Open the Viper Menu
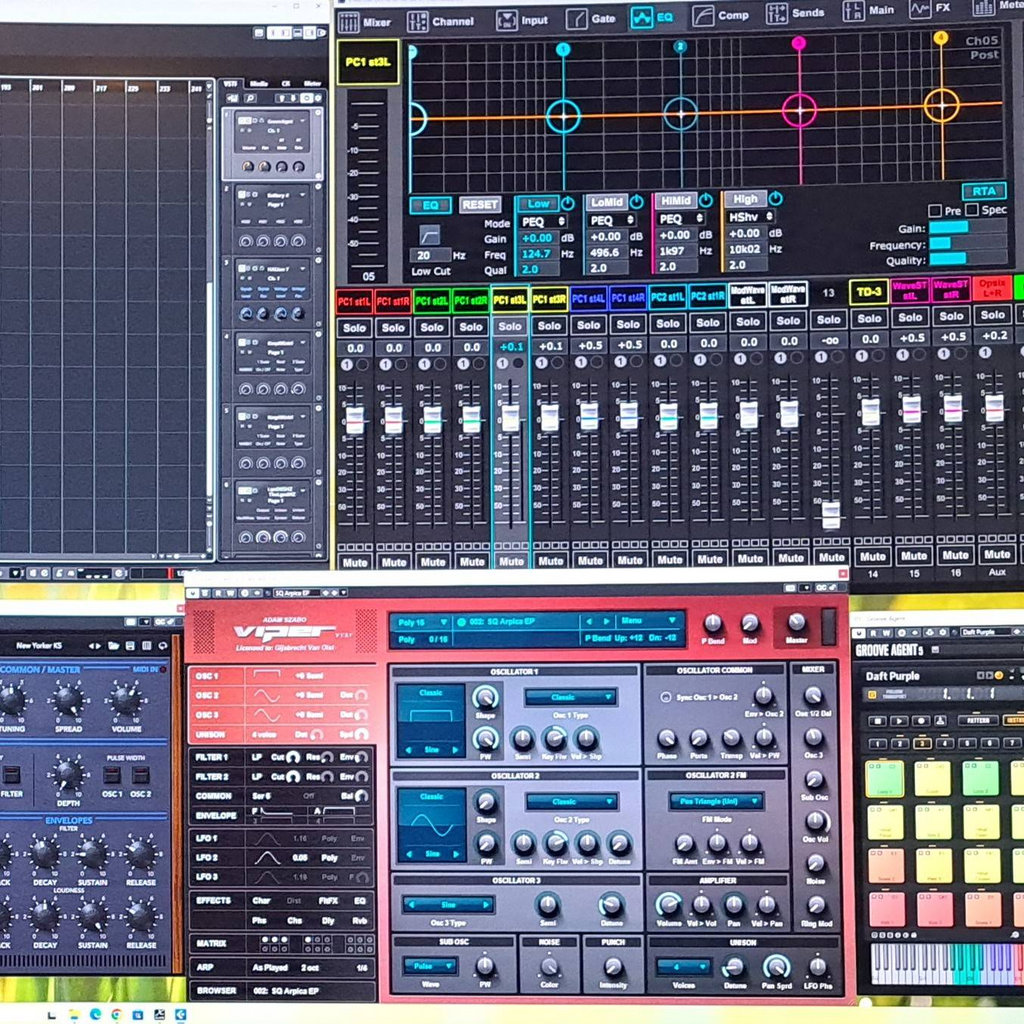 [x=648, y=620]
